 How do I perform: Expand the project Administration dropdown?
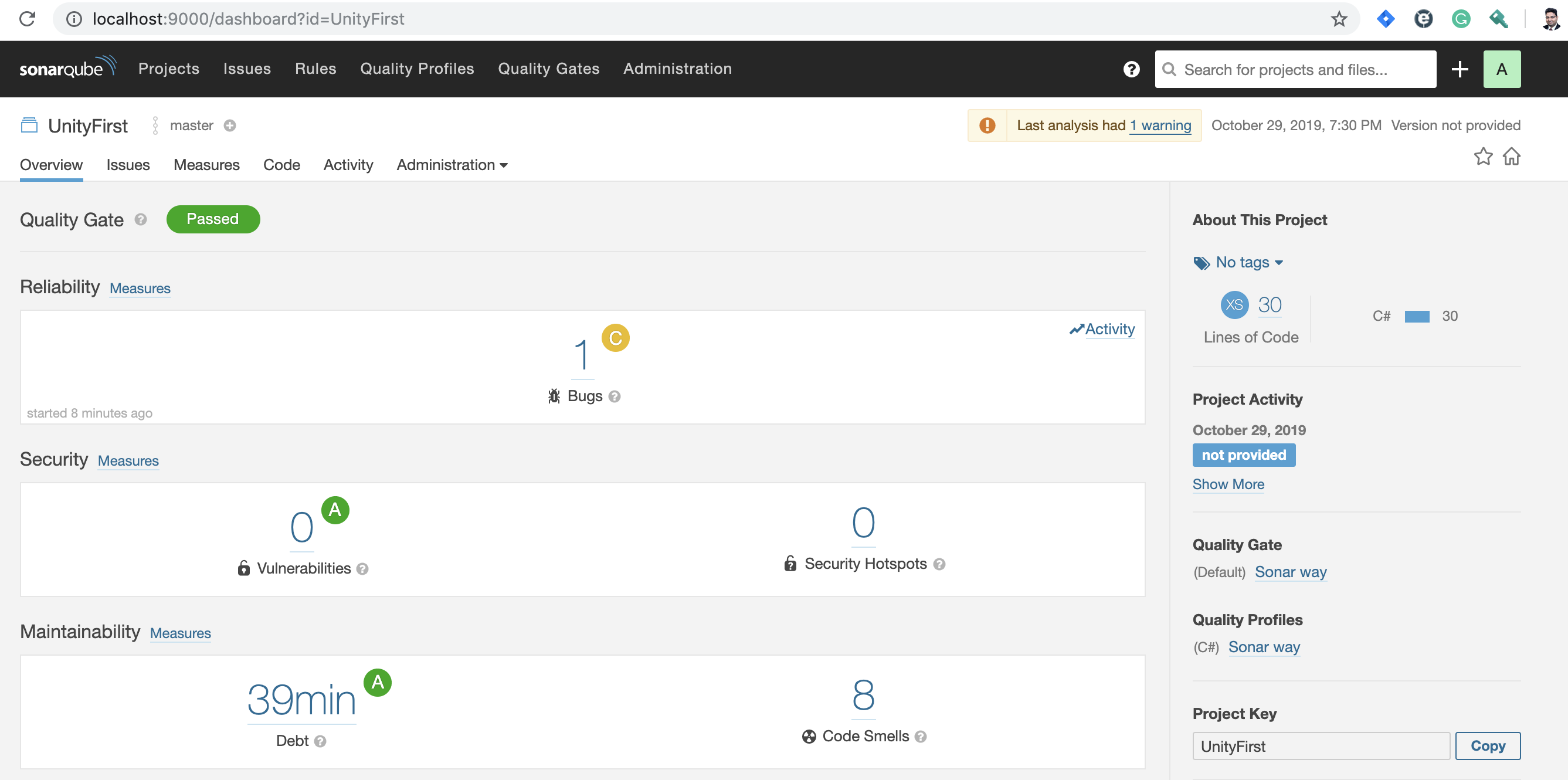pos(452,165)
